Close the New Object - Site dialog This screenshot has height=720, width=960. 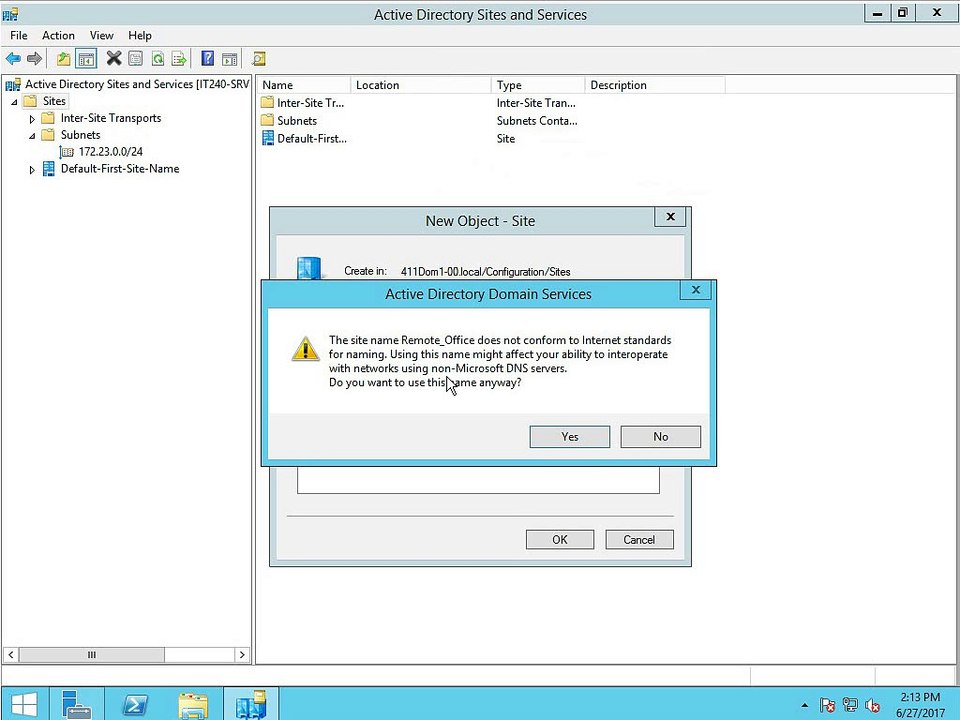tap(670, 217)
